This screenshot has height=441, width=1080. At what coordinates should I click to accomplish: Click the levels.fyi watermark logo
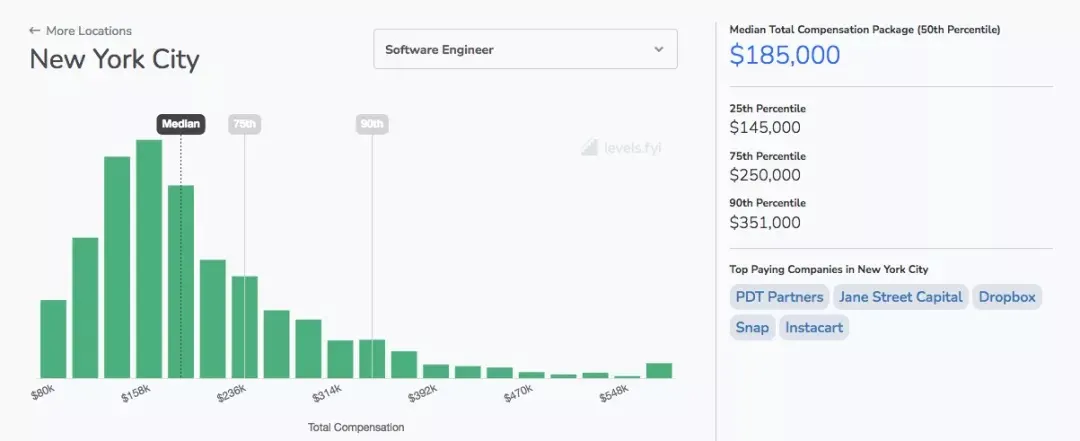click(x=621, y=148)
